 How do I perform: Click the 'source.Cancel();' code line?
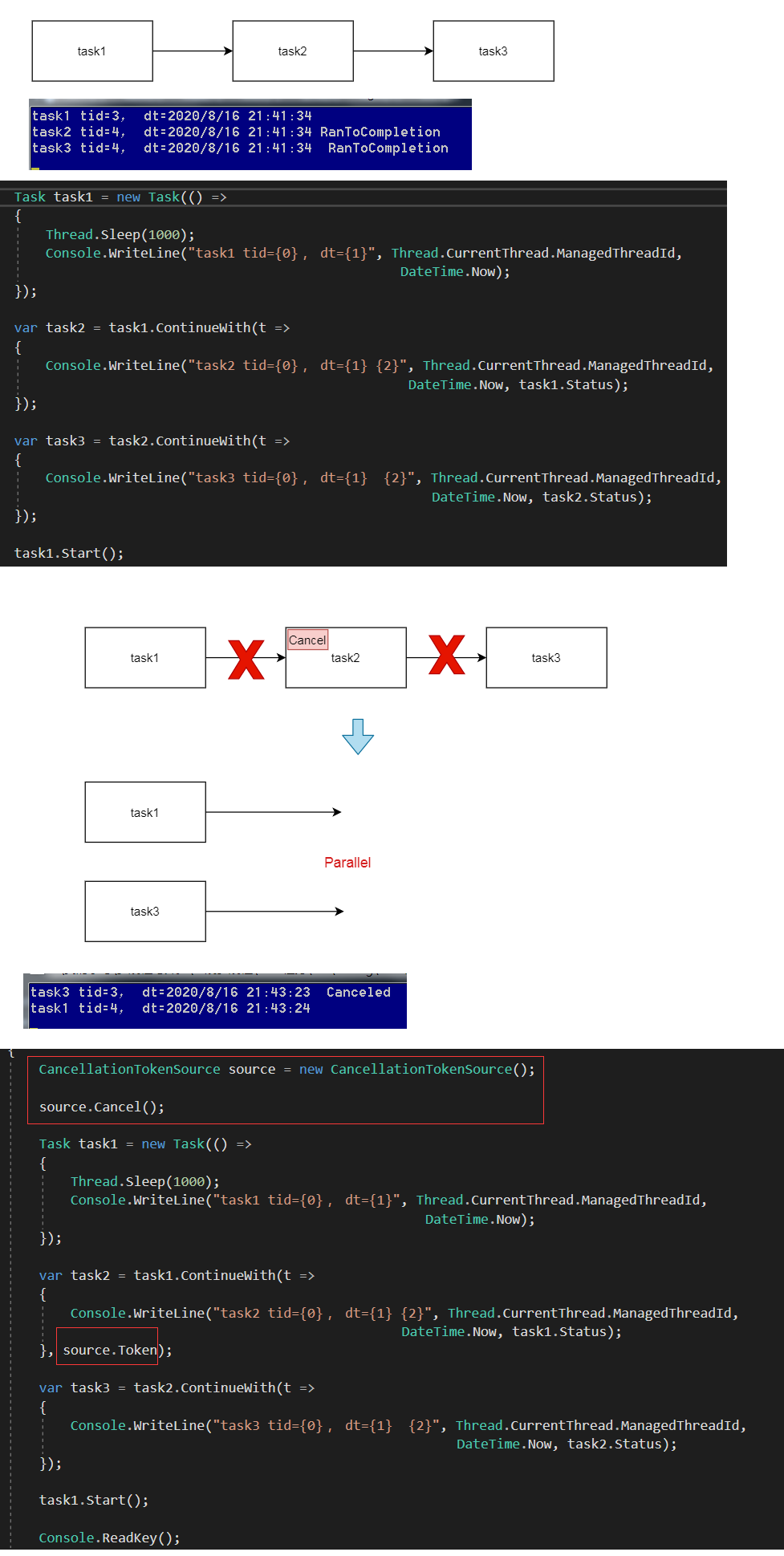pyautogui.click(x=102, y=1107)
